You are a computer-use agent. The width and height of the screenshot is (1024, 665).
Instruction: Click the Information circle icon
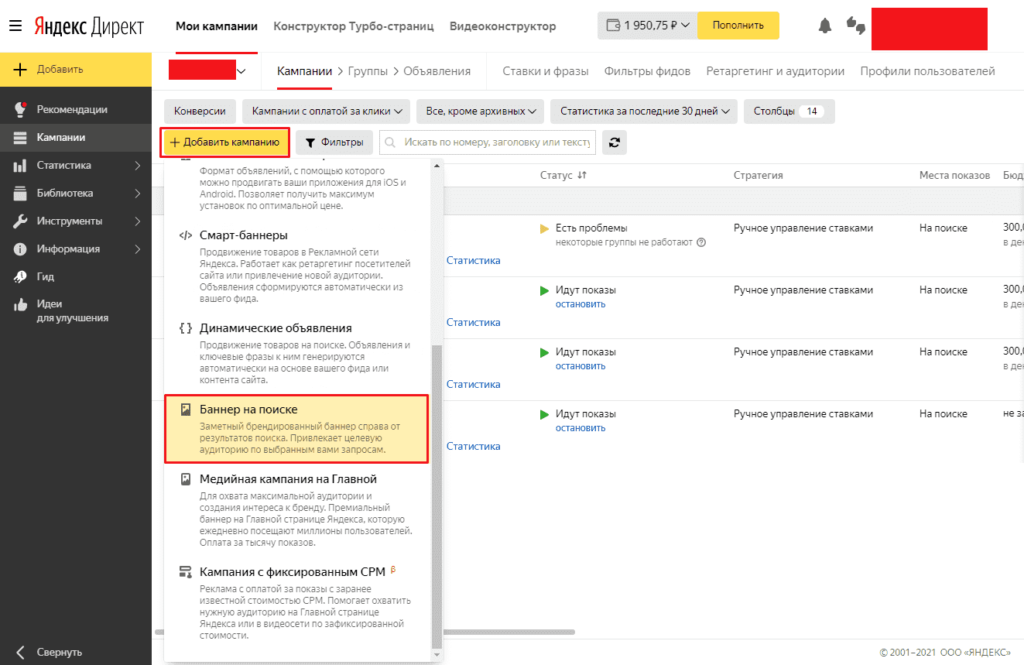20,249
